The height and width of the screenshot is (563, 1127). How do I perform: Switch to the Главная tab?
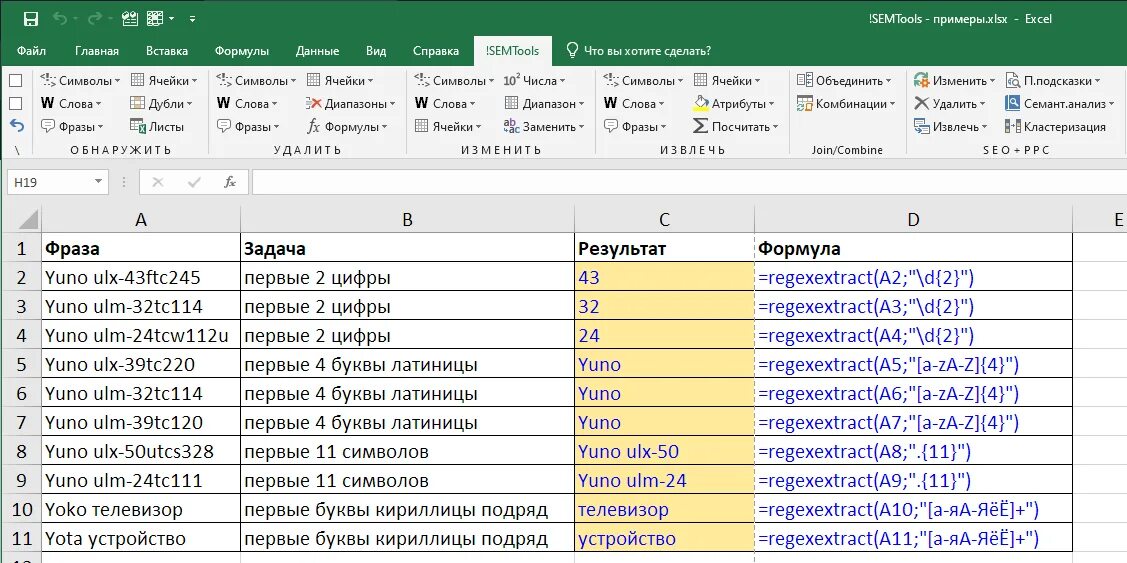97,51
